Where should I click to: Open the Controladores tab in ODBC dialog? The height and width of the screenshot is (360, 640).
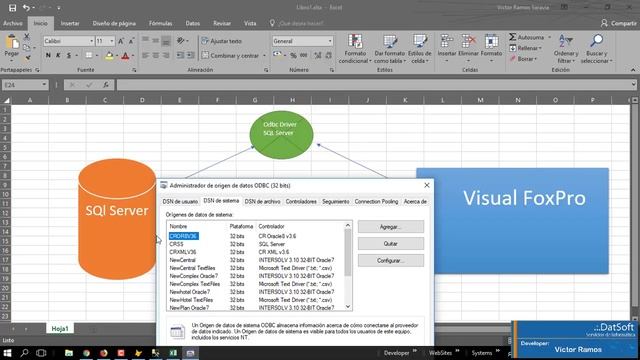click(x=301, y=202)
